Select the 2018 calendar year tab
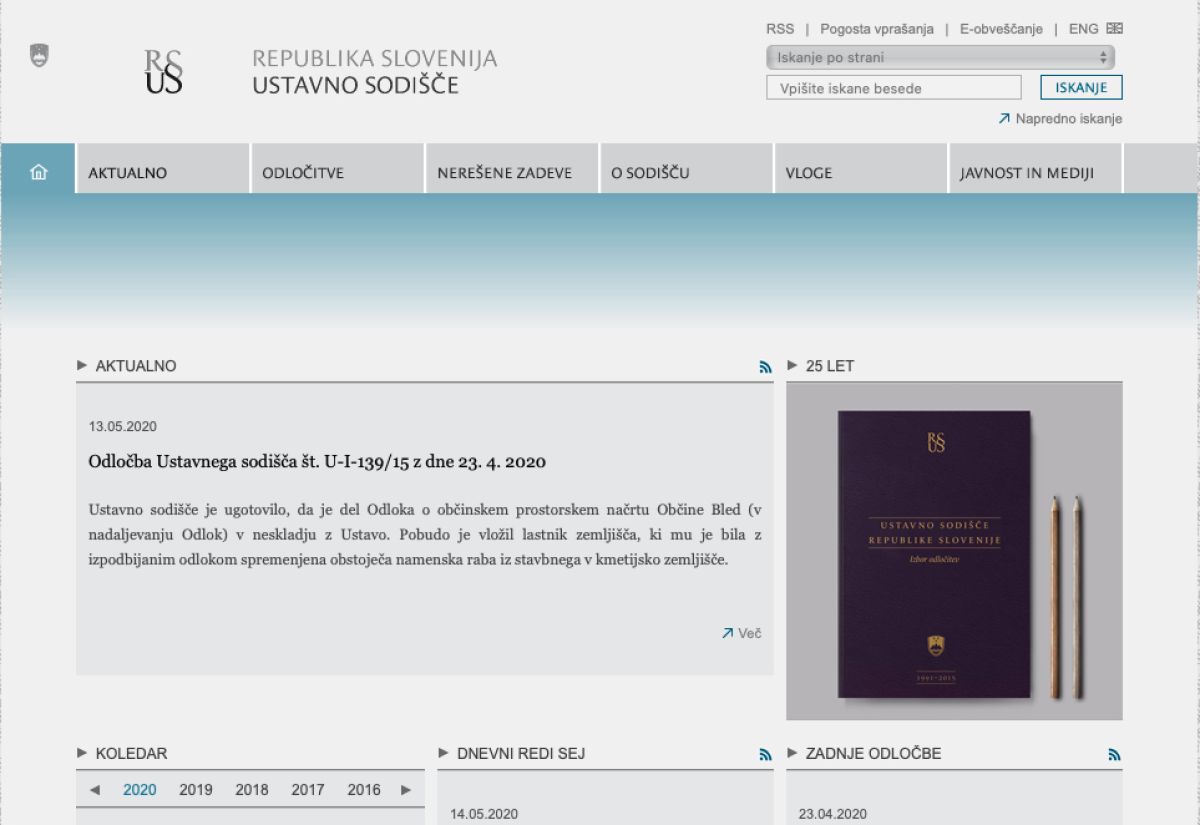The height and width of the screenshot is (825, 1200). coord(252,790)
